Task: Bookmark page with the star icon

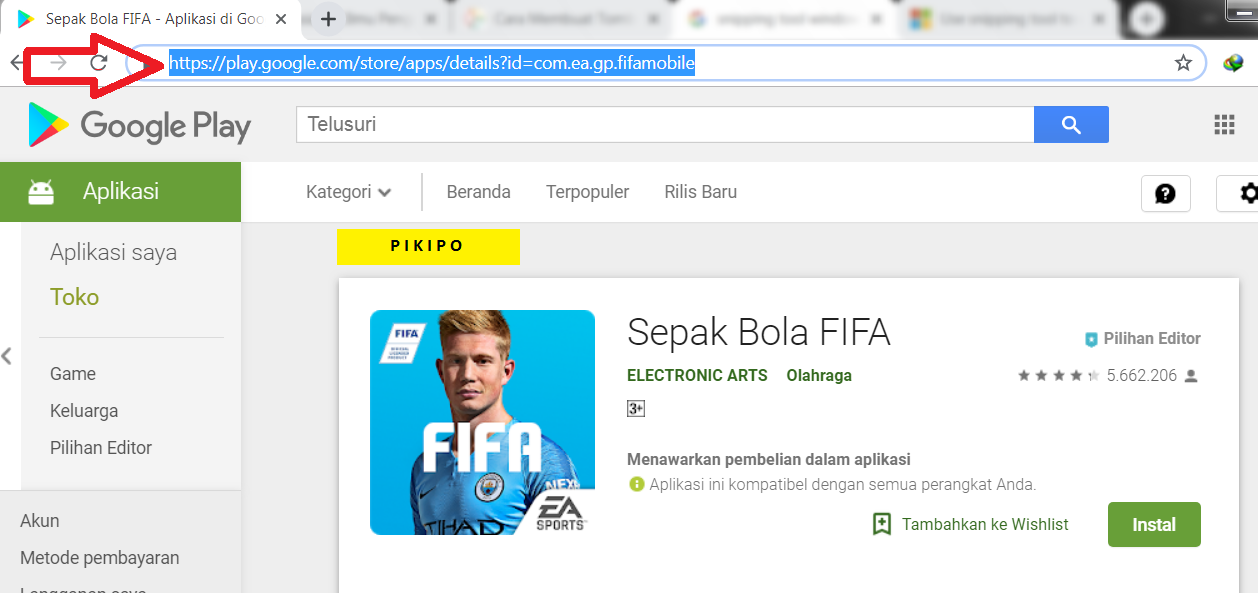Action: (1183, 64)
